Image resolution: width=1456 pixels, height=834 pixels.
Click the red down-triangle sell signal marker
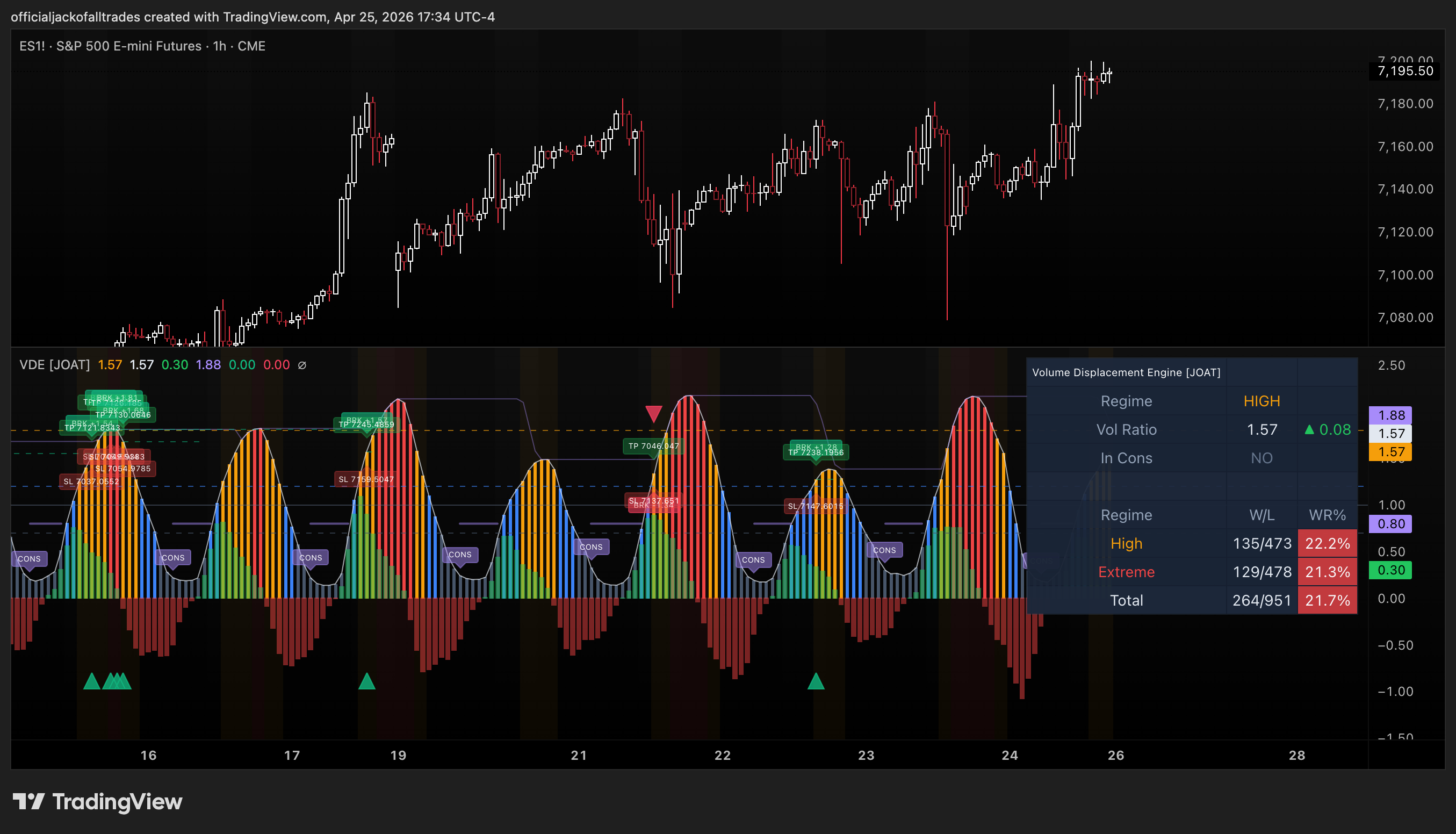[653, 414]
